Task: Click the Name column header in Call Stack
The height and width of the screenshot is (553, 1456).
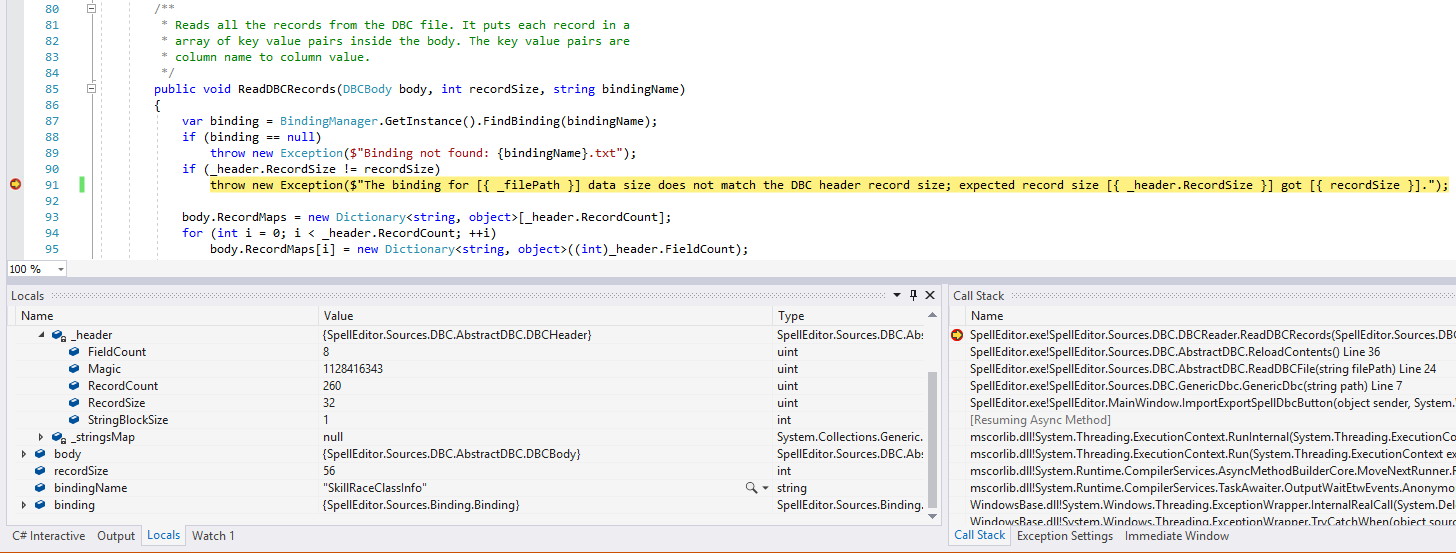Action: [x=1210, y=316]
